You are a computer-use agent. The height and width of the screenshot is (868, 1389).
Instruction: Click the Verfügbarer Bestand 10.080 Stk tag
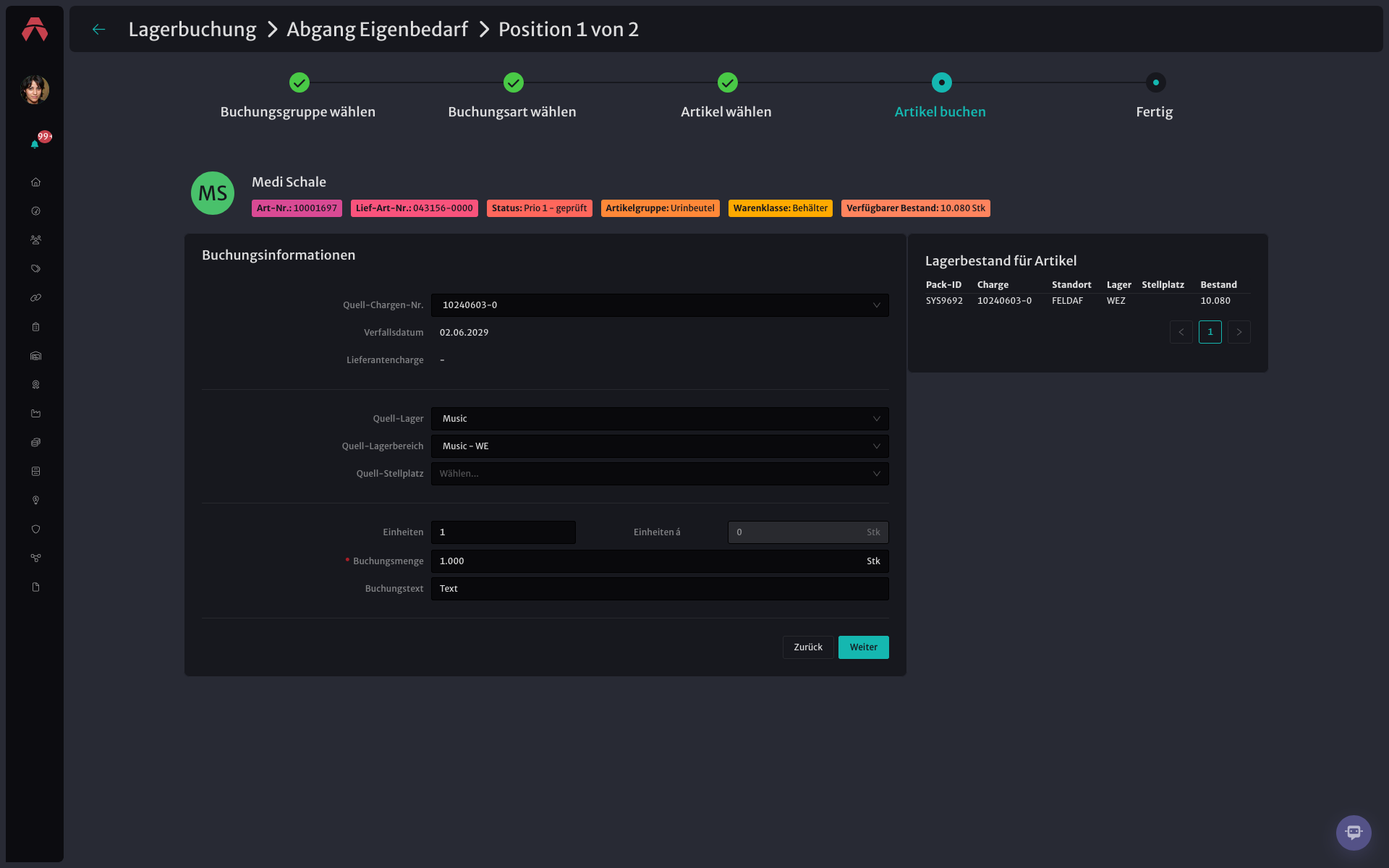coord(916,208)
